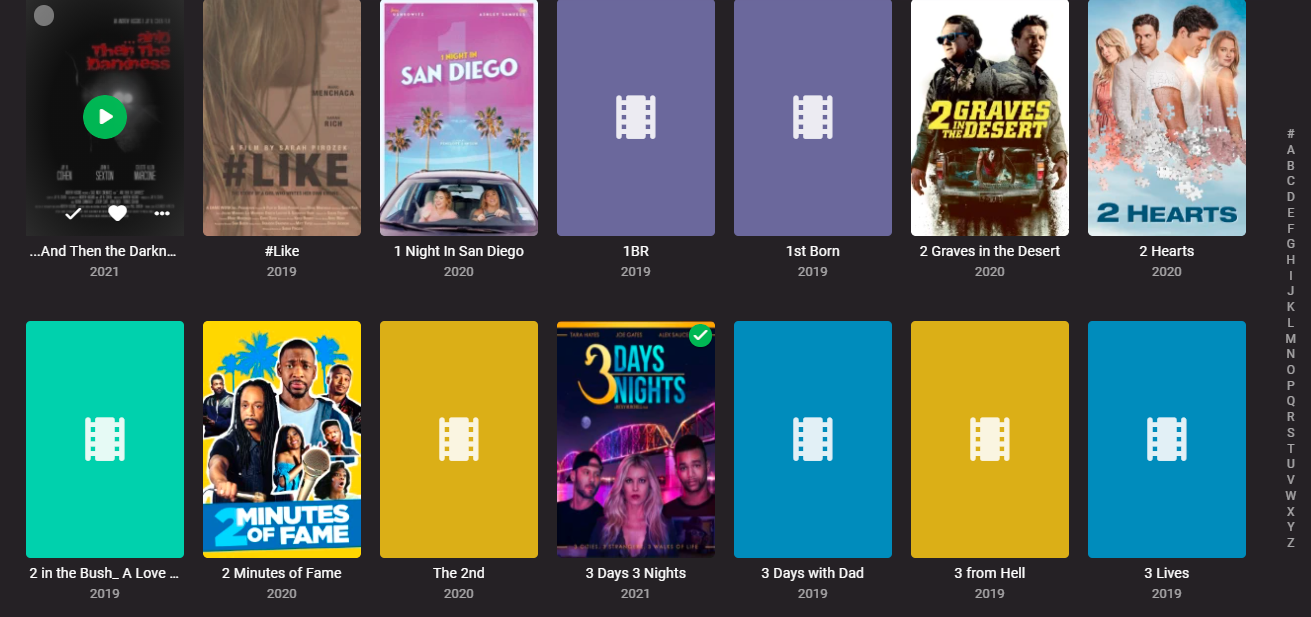
Task: Click the 1BR title link
Action: point(636,251)
